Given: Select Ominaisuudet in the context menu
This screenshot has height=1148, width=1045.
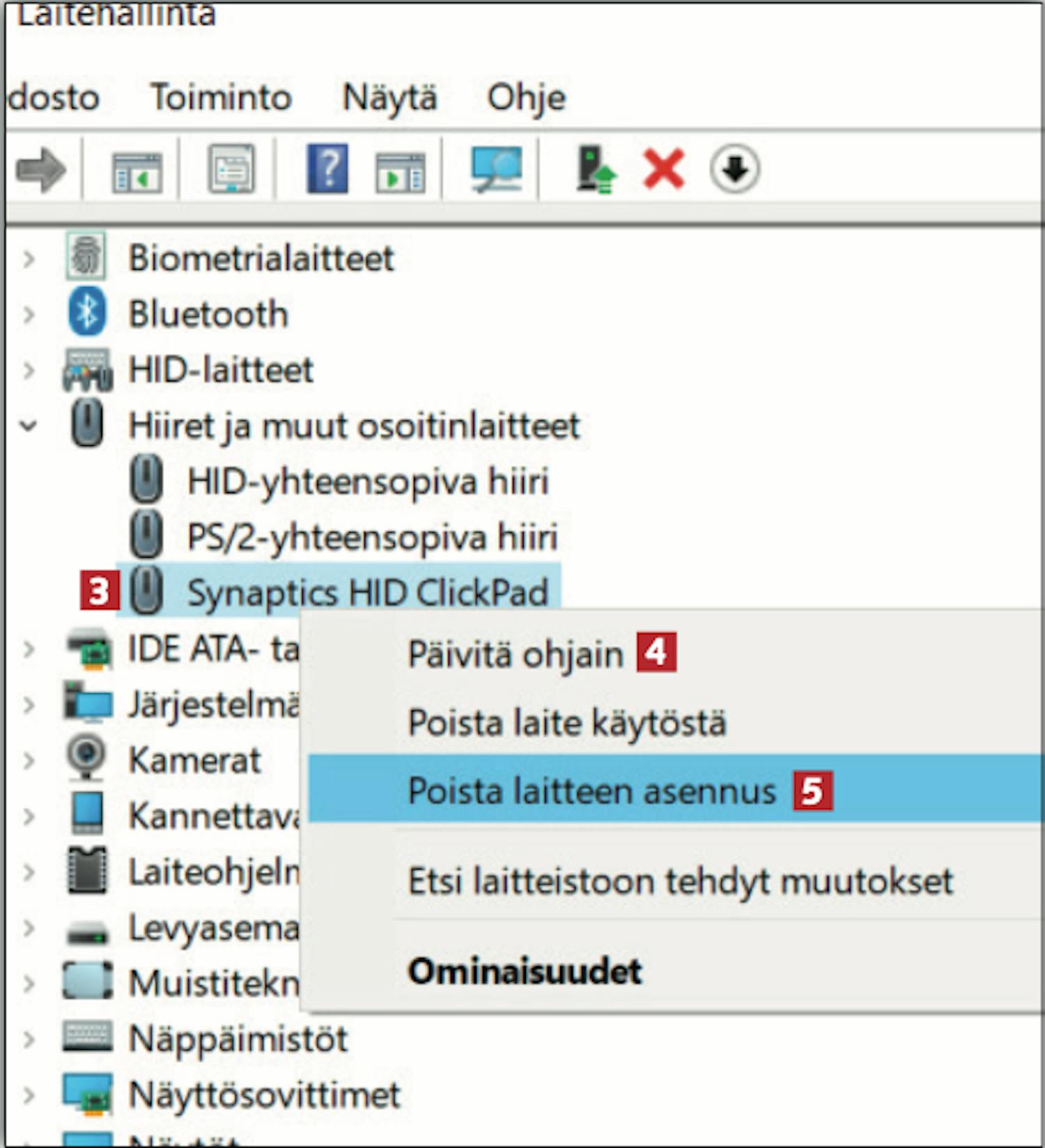Looking at the screenshot, I should [525, 970].
